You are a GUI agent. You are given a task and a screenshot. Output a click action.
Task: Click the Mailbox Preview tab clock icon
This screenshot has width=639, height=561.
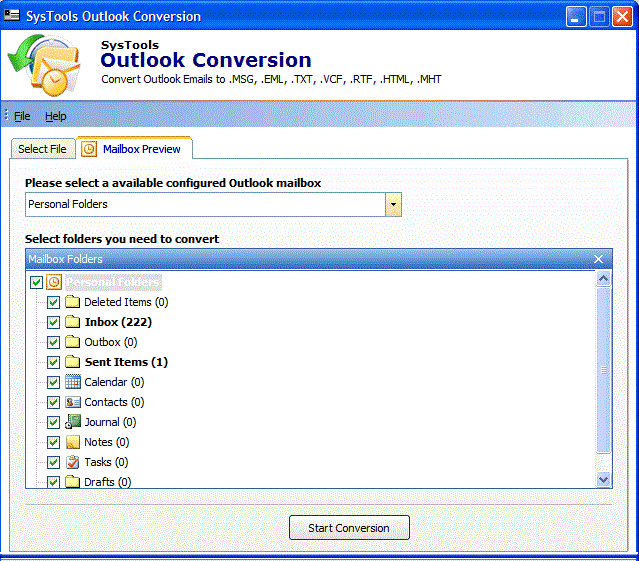point(88,149)
